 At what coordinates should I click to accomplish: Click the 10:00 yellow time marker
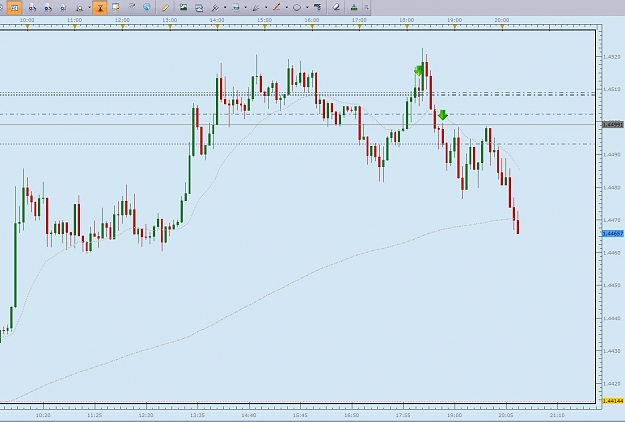coord(27,27)
